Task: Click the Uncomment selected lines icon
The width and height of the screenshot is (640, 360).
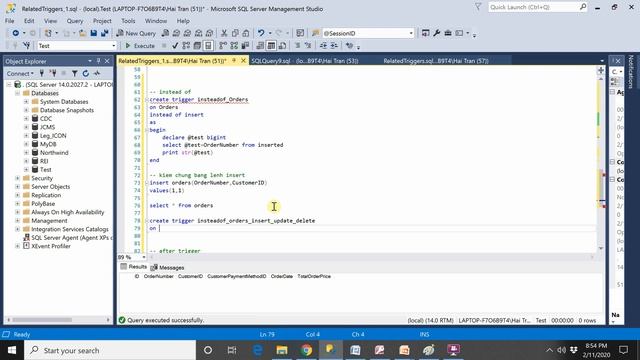Action: 308,46
